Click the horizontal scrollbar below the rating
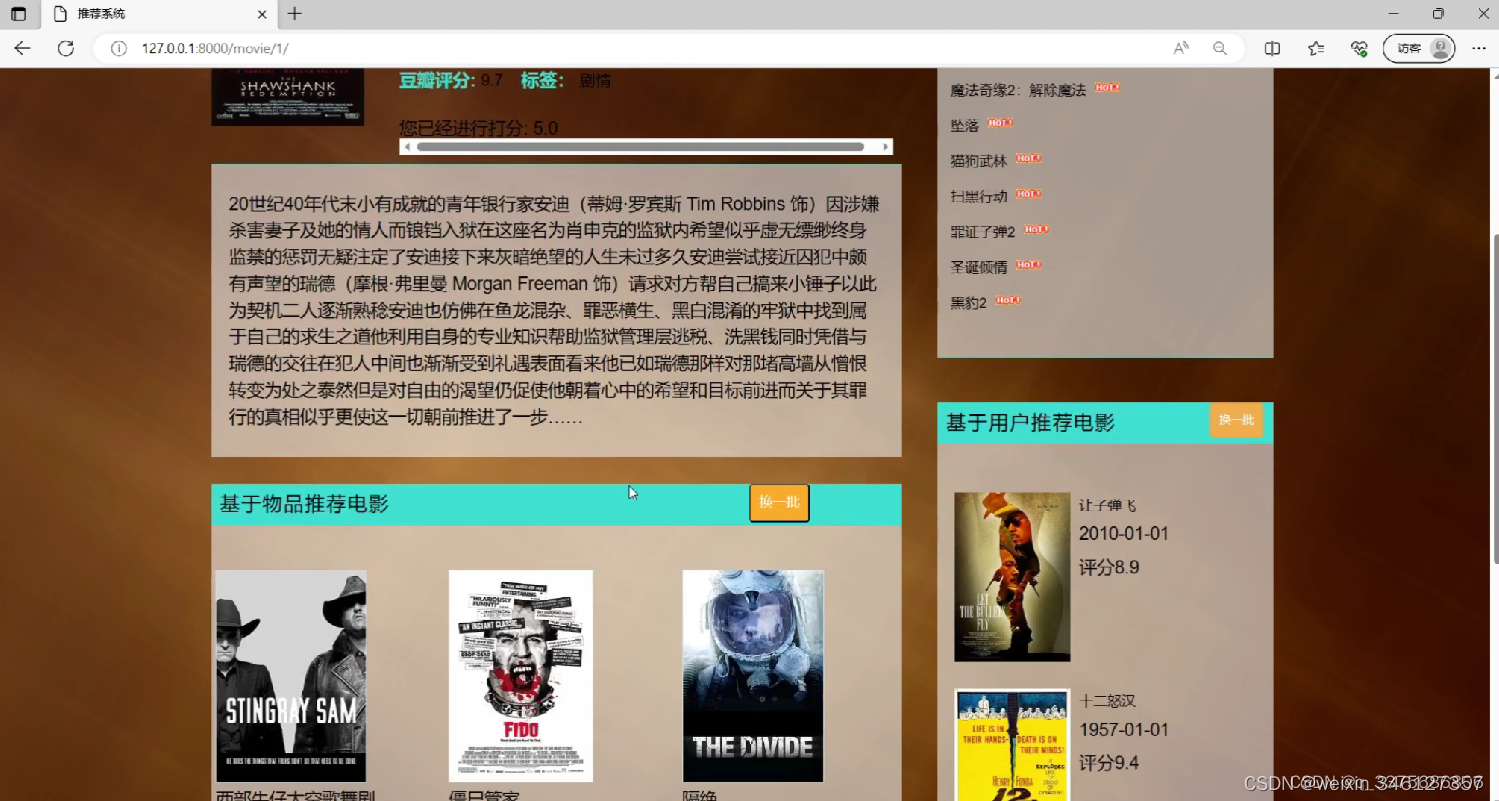 [645, 146]
